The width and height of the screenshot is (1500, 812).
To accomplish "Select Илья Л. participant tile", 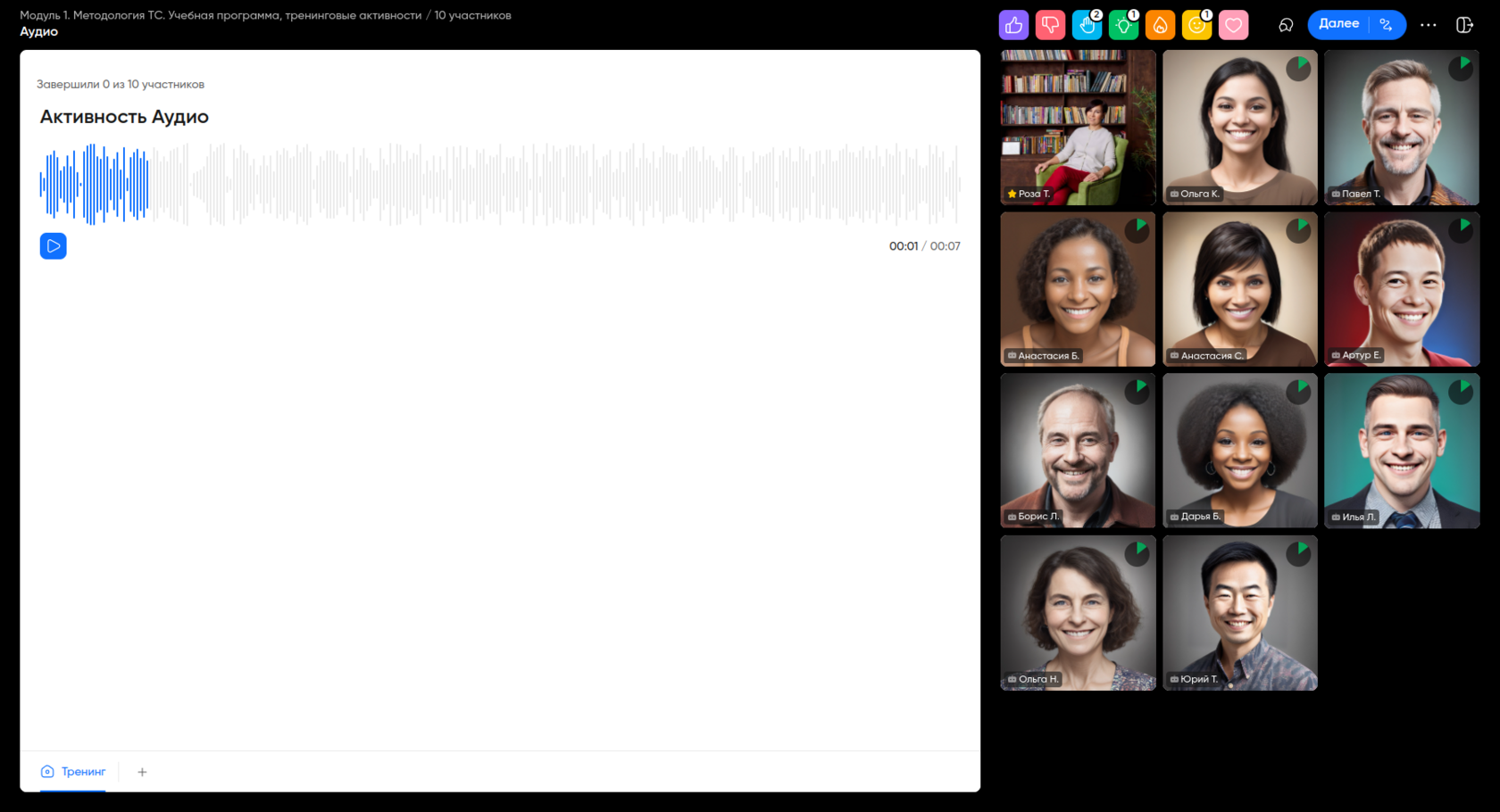I will [1402, 451].
